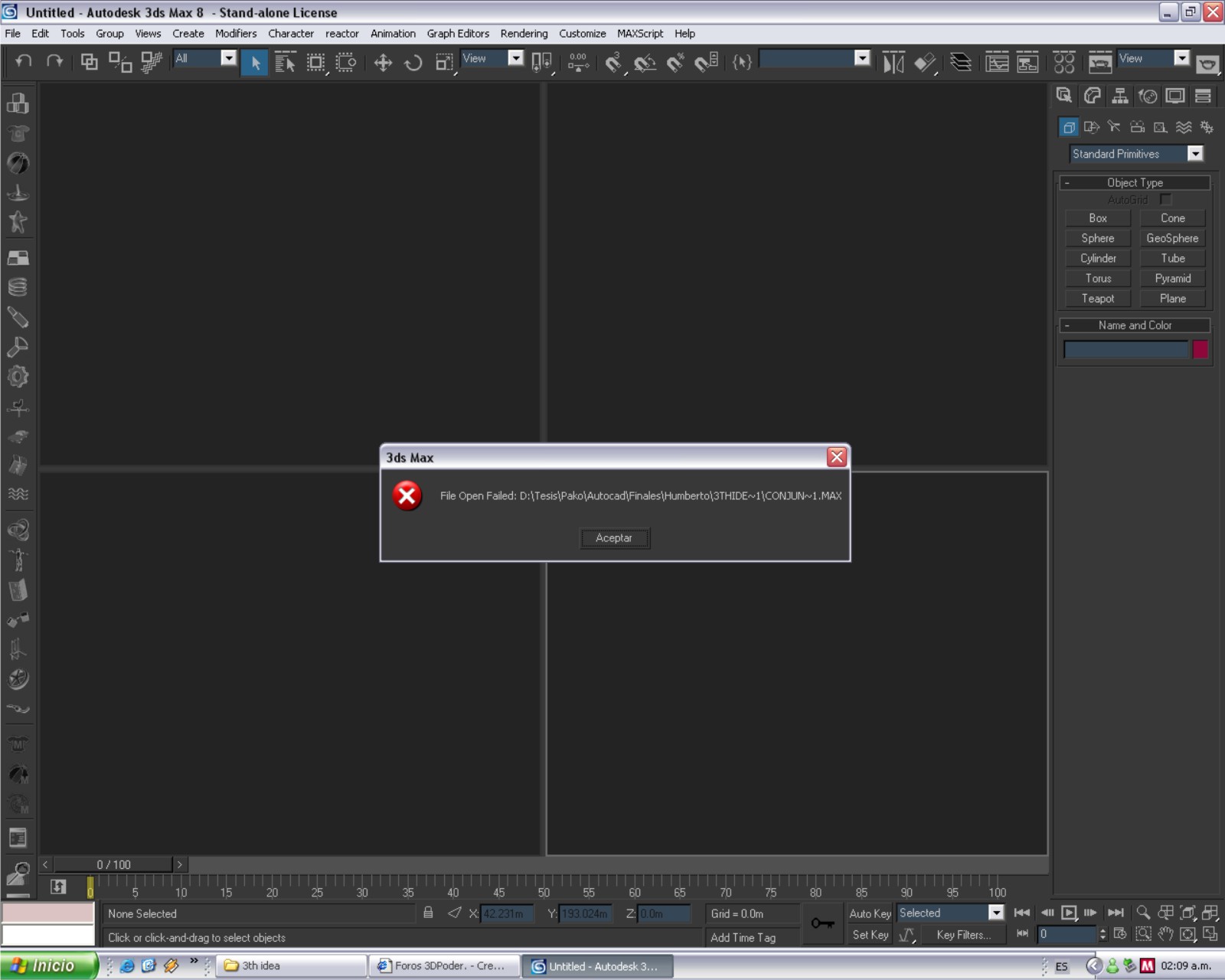Switch to the Motion command panel
Screen dimensions: 1225x980
click(x=1148, y=96)
